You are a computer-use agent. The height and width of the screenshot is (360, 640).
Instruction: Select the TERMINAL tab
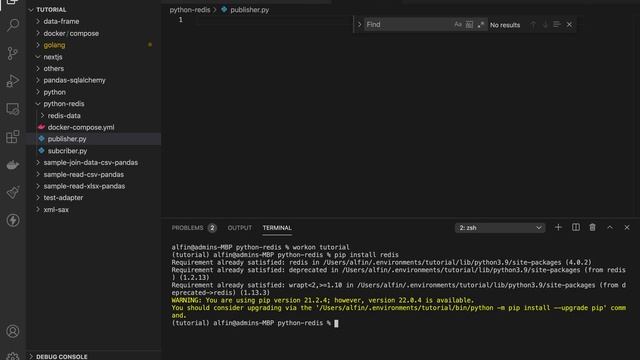[277, 228]
